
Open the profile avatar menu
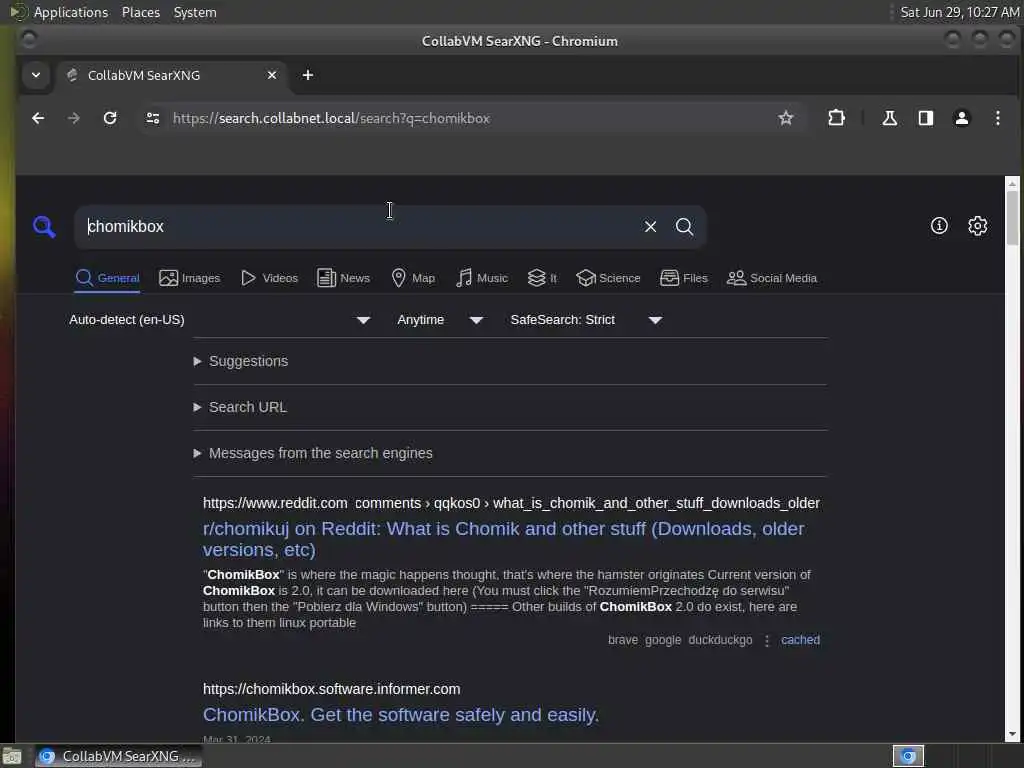961,118
